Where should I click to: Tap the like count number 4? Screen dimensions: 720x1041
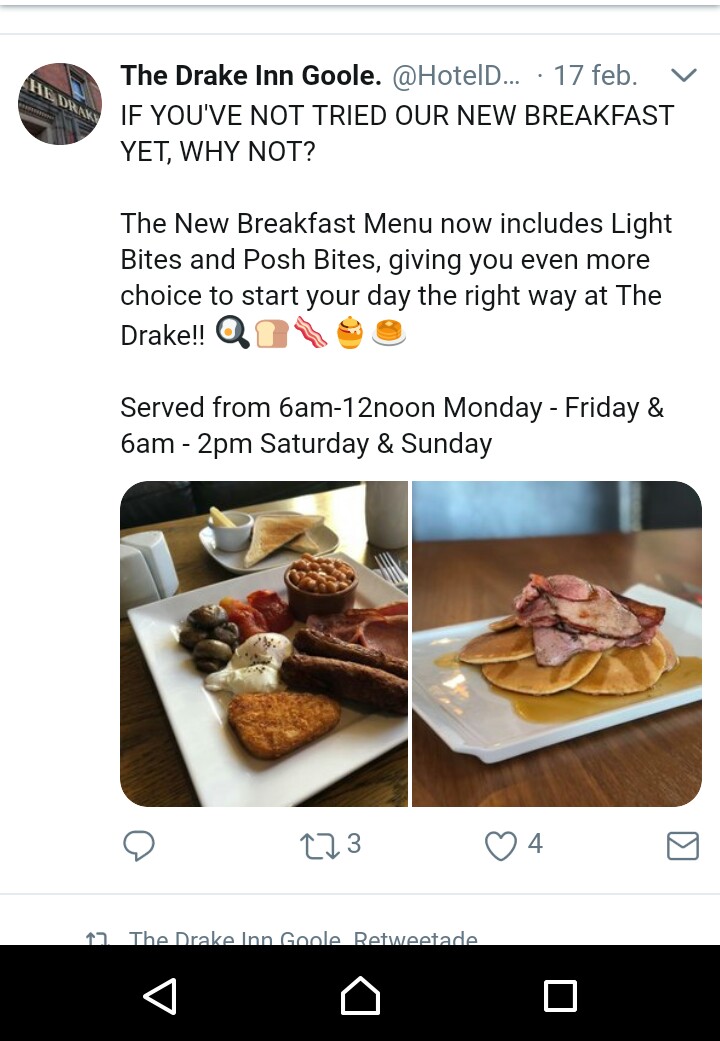(535, 845)
